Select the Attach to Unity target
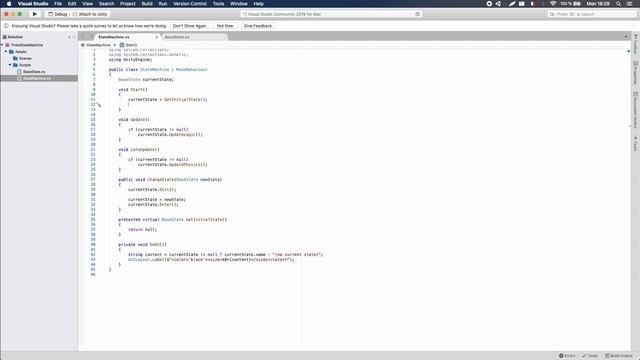This screenshot has width=640, height=360. click(x=90, y=14)
